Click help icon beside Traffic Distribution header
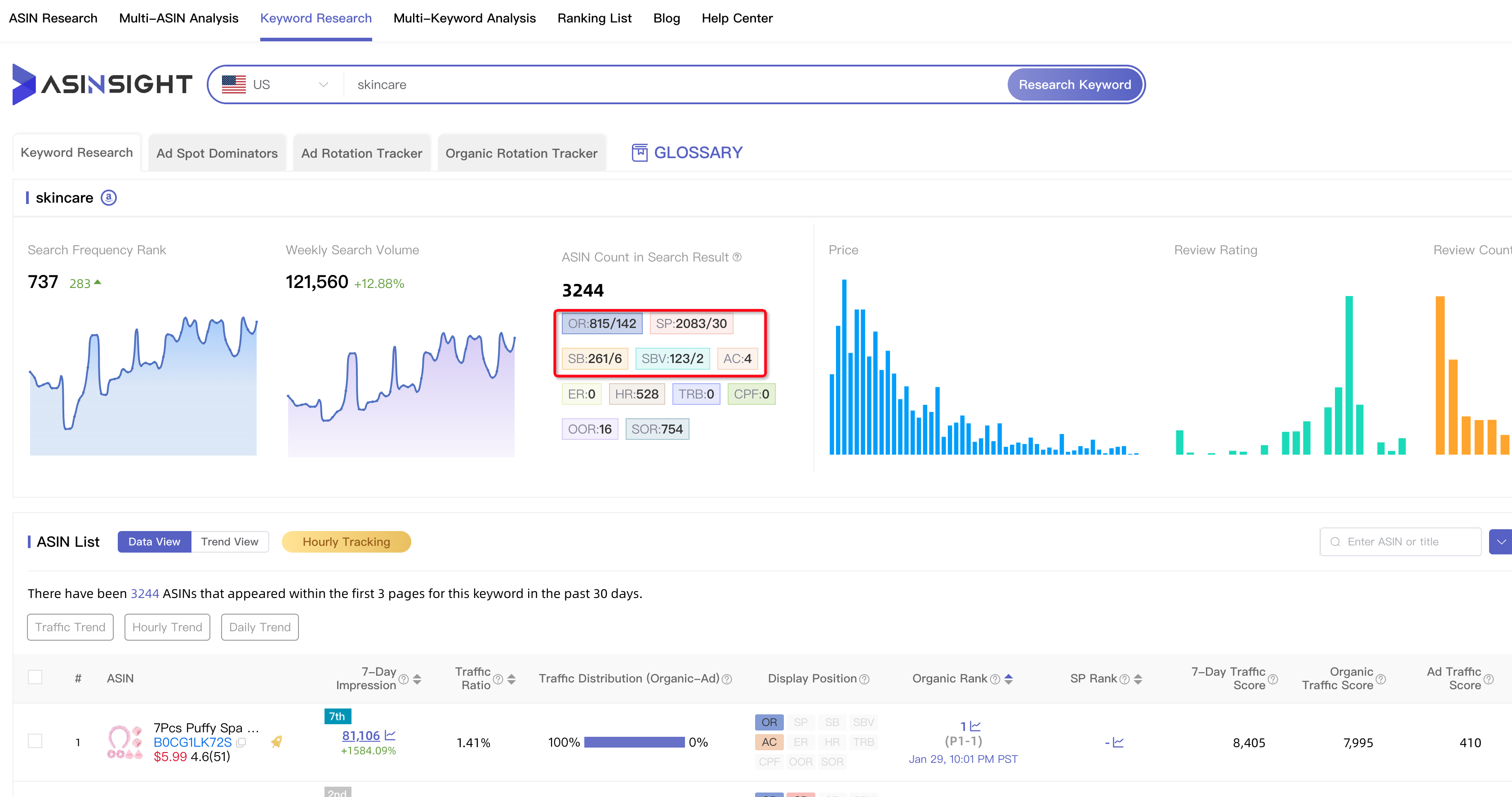1512x797 pixels. point(727,679)
